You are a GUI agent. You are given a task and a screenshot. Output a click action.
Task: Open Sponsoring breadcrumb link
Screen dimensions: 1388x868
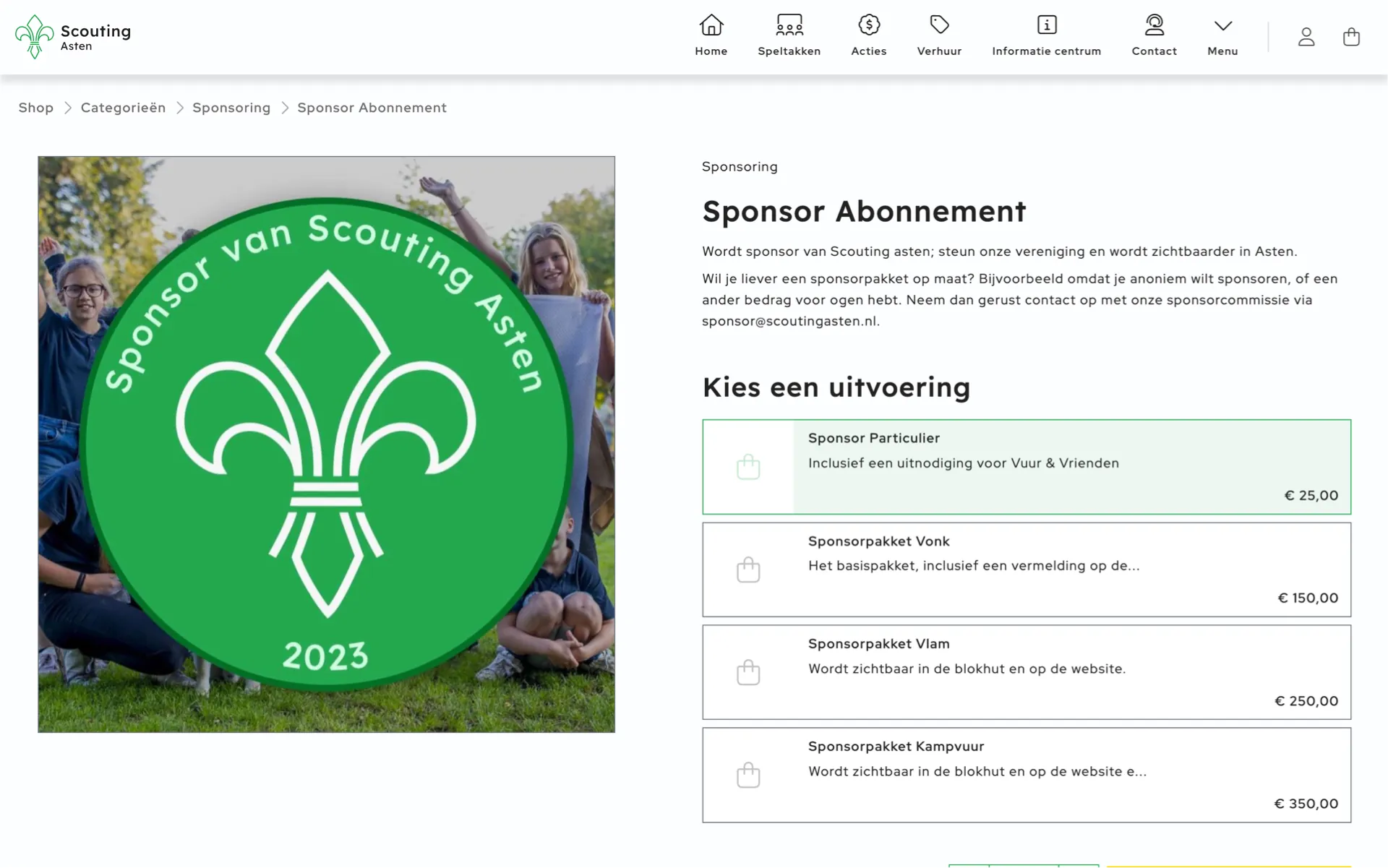click(231, 108)
